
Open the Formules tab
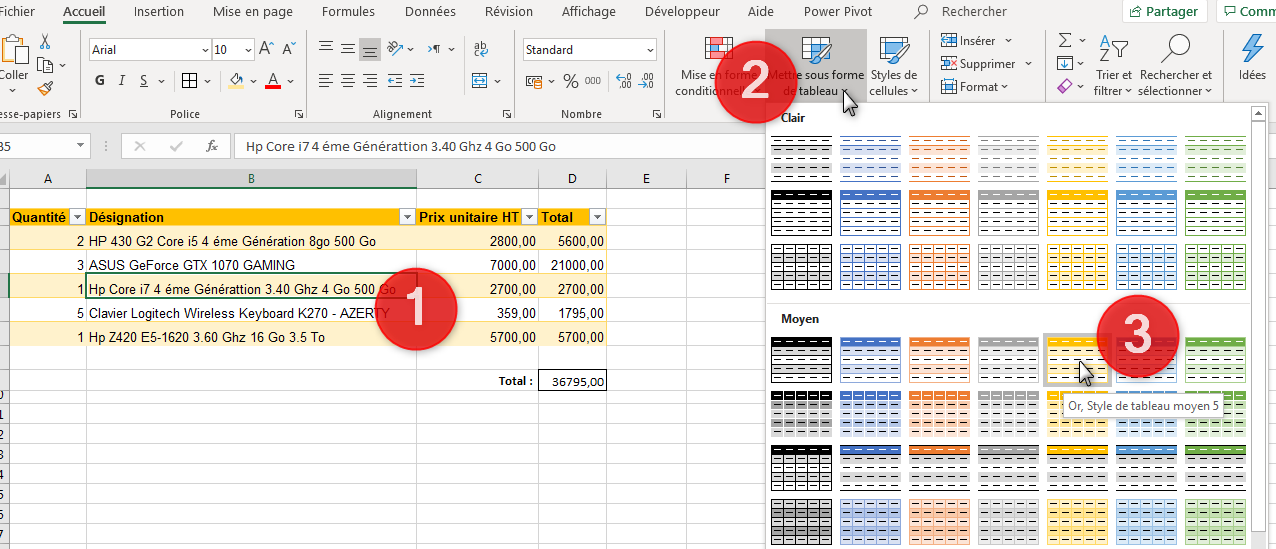349,12
